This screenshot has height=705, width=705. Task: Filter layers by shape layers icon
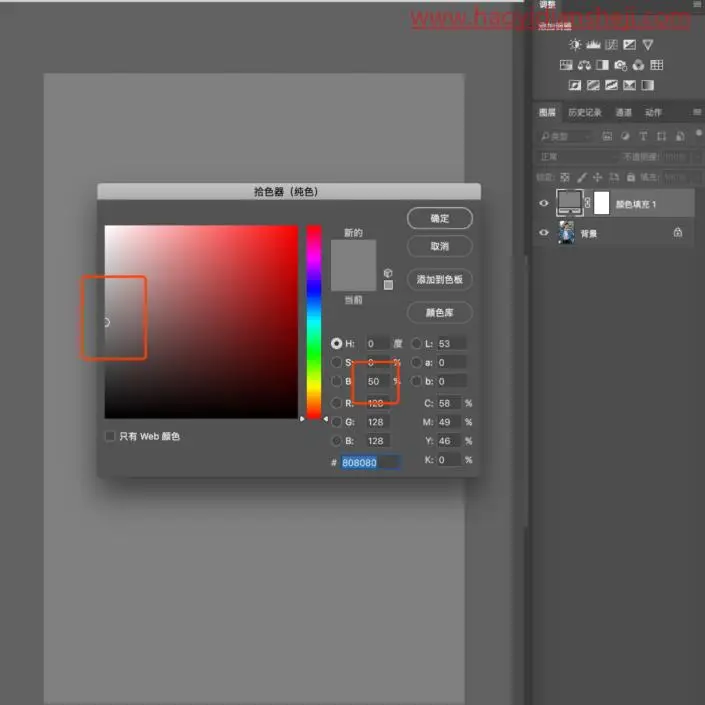click(661, 136)
